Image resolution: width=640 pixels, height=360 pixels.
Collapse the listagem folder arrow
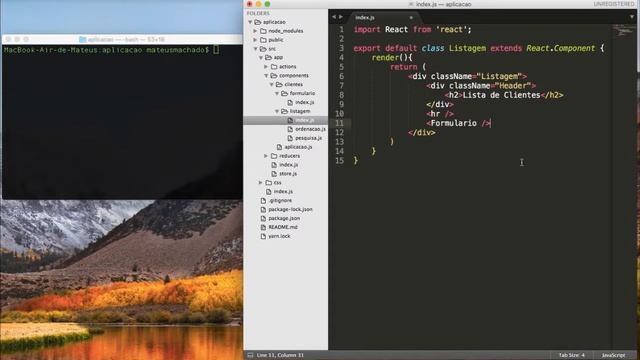(277, 111)
